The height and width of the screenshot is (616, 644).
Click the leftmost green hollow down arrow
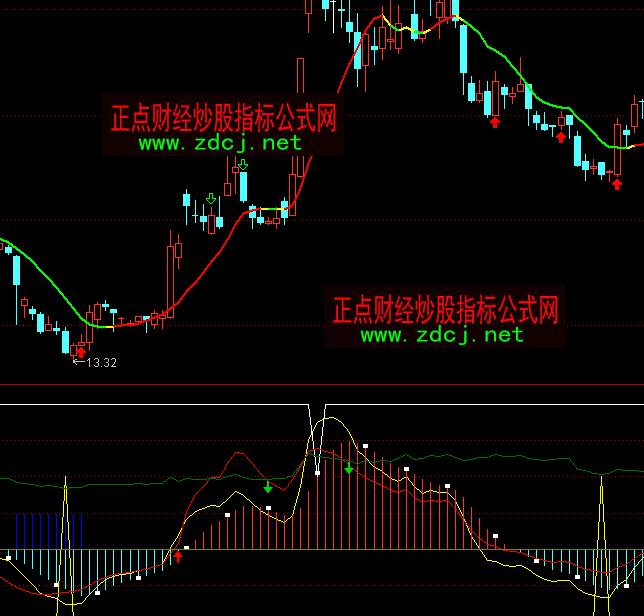pos(210,200)
